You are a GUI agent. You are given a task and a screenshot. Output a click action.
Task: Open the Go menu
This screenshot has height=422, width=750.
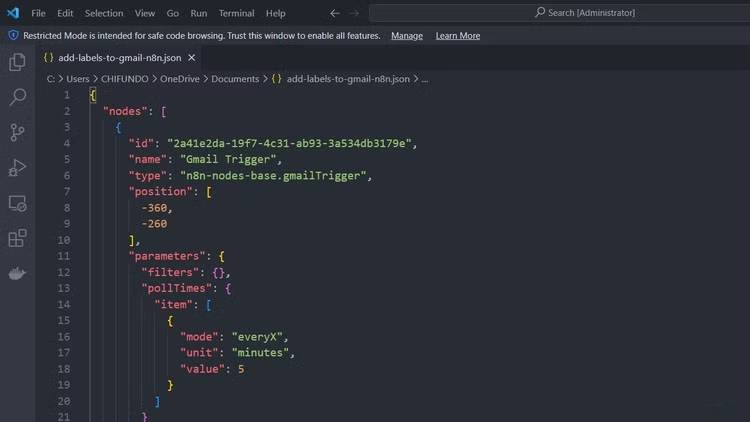(x=173, y=13)
